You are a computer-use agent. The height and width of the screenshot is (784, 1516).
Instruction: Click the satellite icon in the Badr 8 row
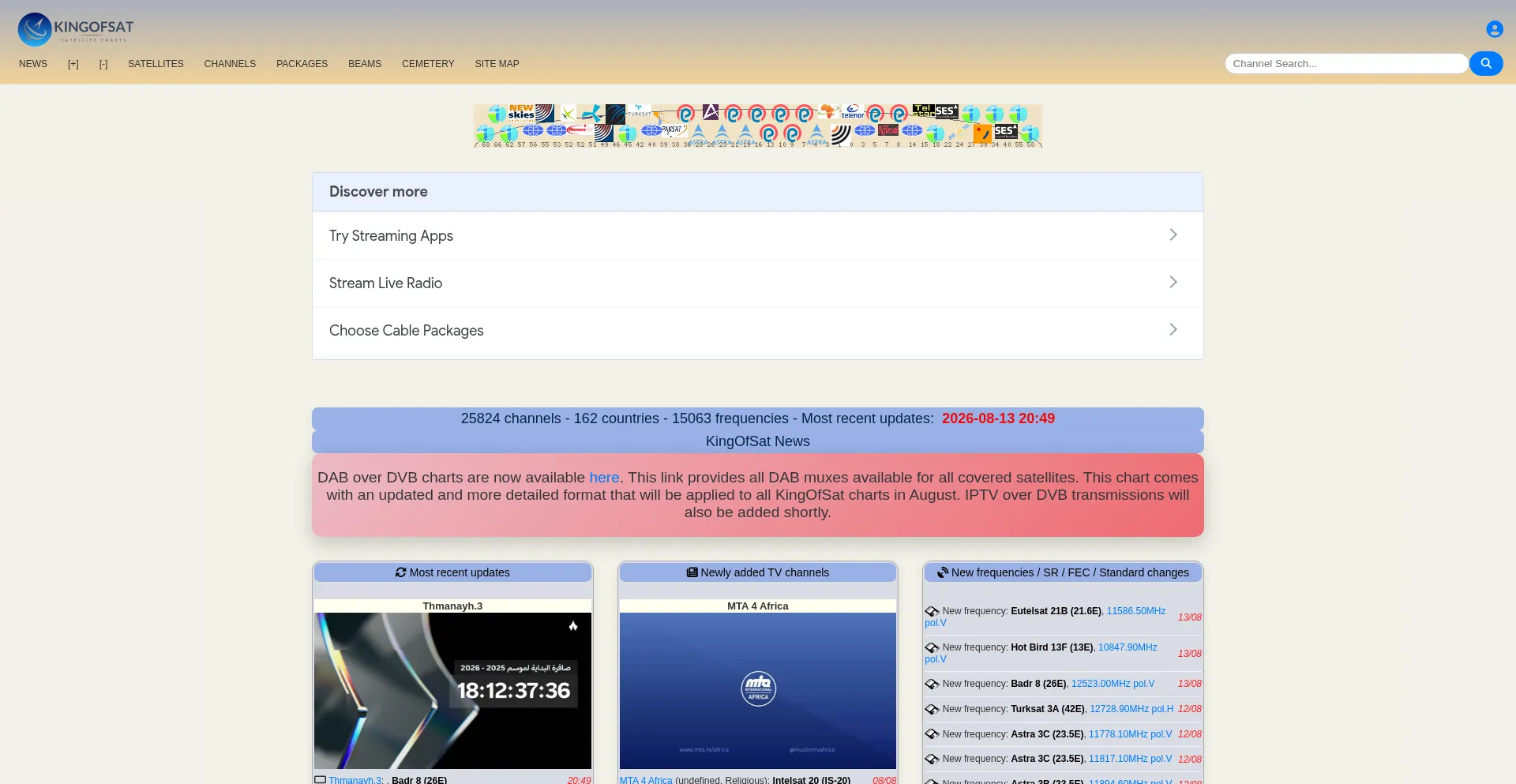(x=932, y=684)
